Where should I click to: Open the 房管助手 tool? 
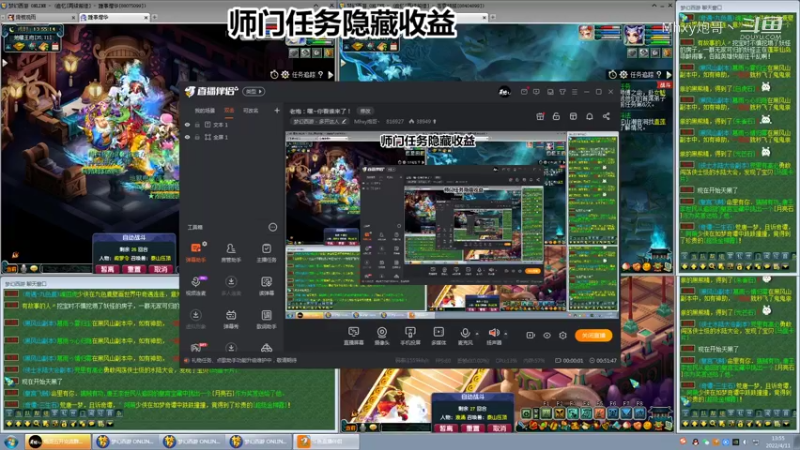pyautogui.click(x=231, y=253)
